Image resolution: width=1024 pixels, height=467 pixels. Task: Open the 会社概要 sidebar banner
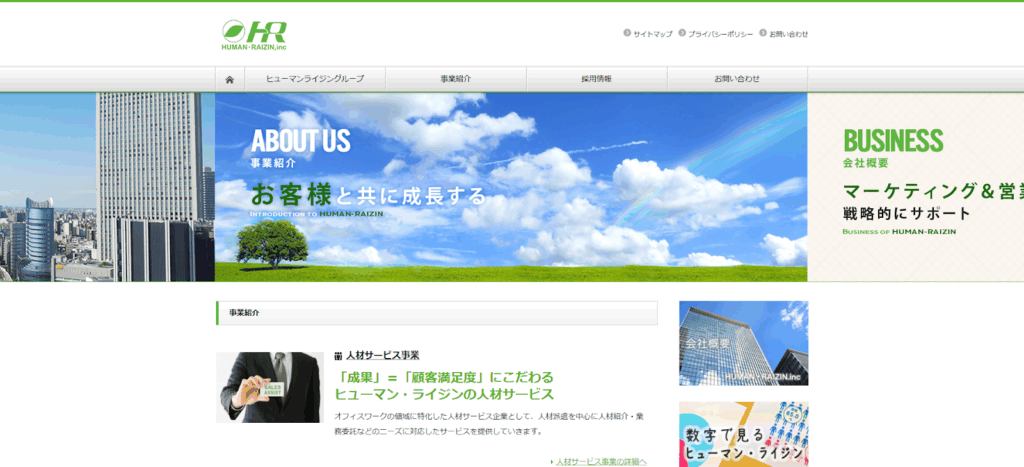tap(743, 343)
